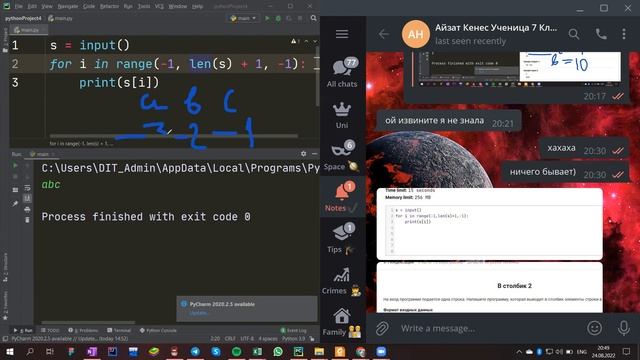This screenshot has height=360, width=640.
Task: Start a voice call with the phone icon
Action: 601,34
